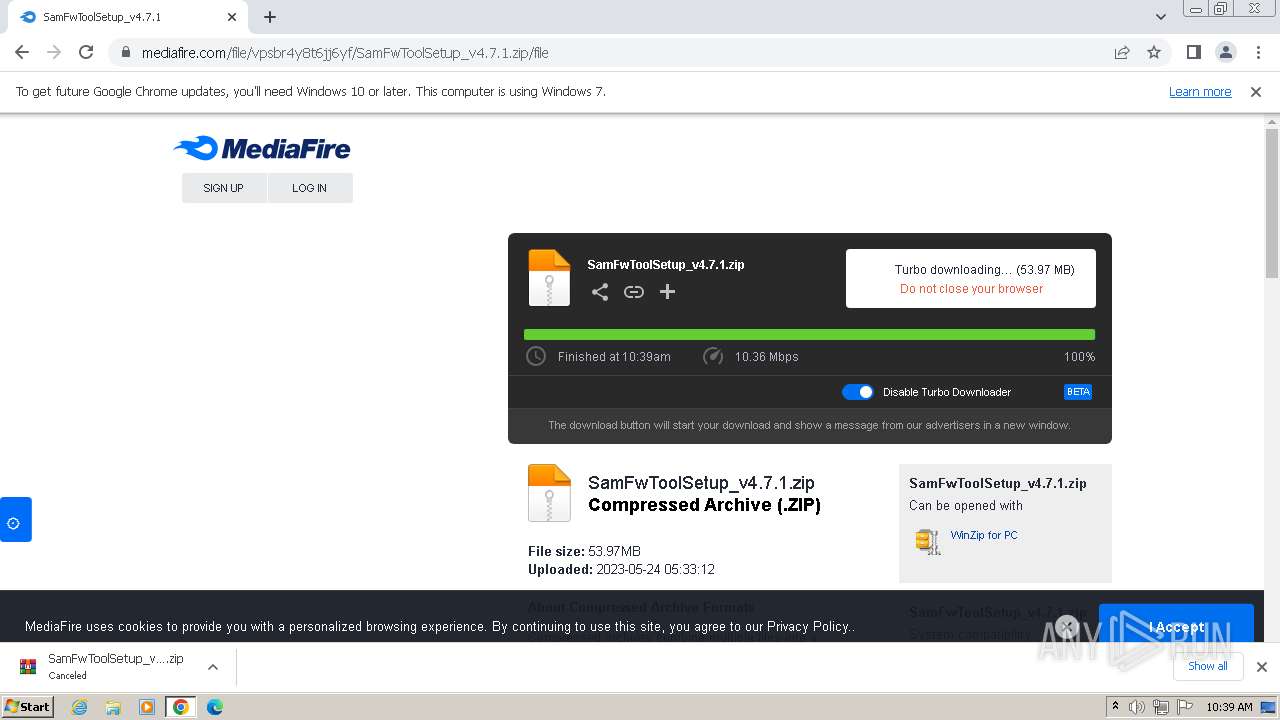The width and height of the screenshot is (1280, 720).
Task: Click 'File size: 53.97MB' text
Action: click(x=584, y=551)
